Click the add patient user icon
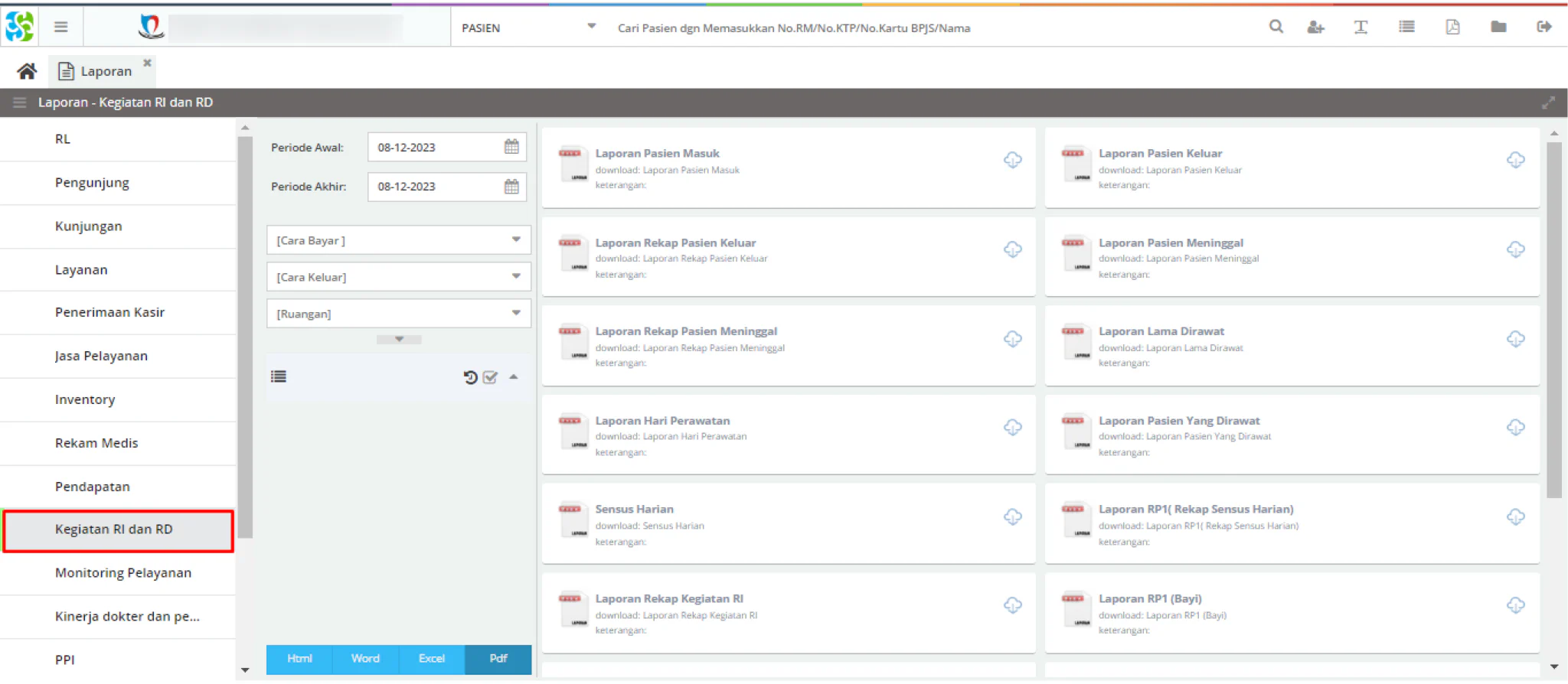The height and width of the screenshot is (684, 1568). click(x=1315, y=27)
